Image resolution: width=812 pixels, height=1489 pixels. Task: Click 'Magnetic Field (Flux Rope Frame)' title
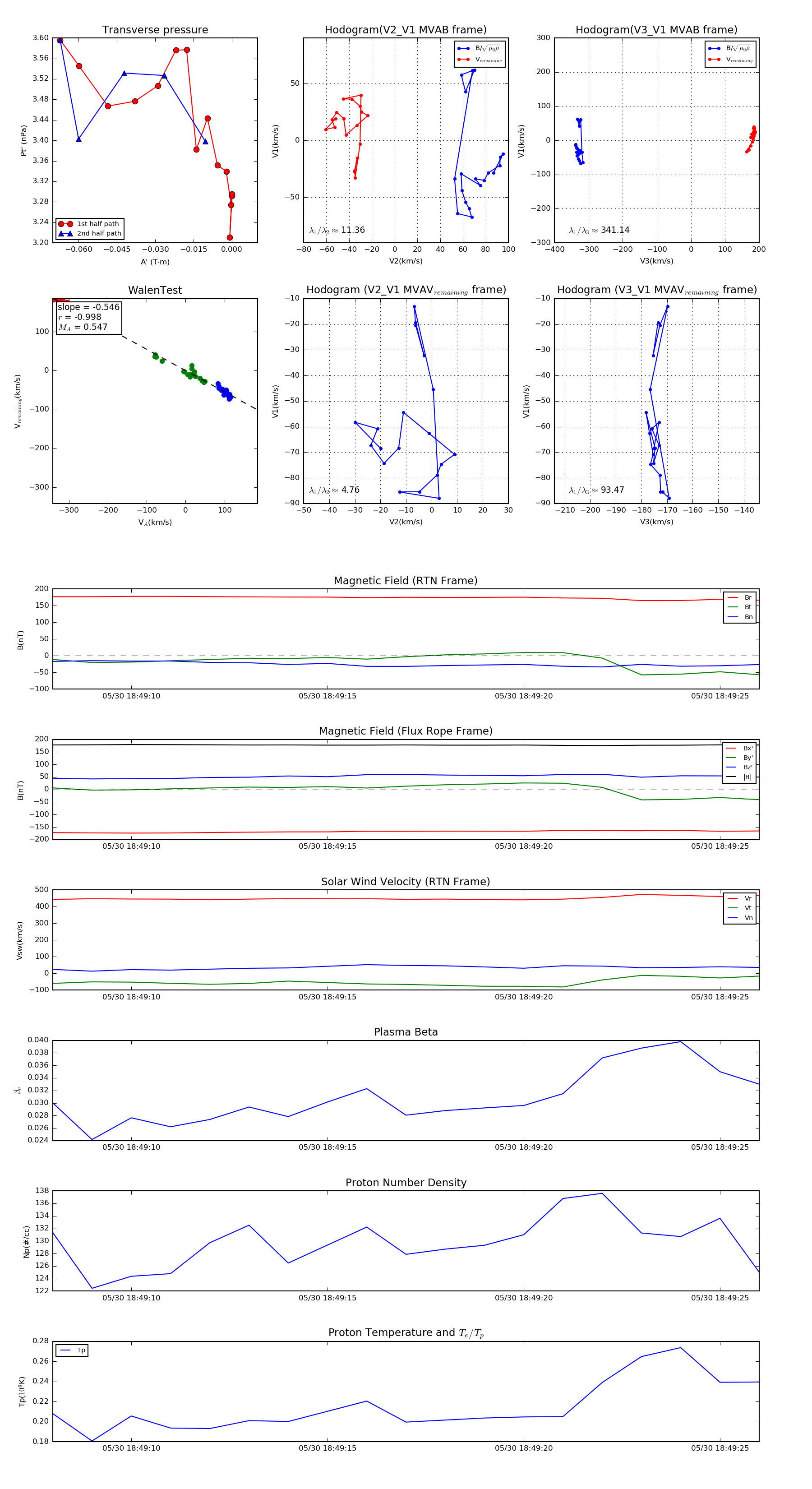pos(406,731)
